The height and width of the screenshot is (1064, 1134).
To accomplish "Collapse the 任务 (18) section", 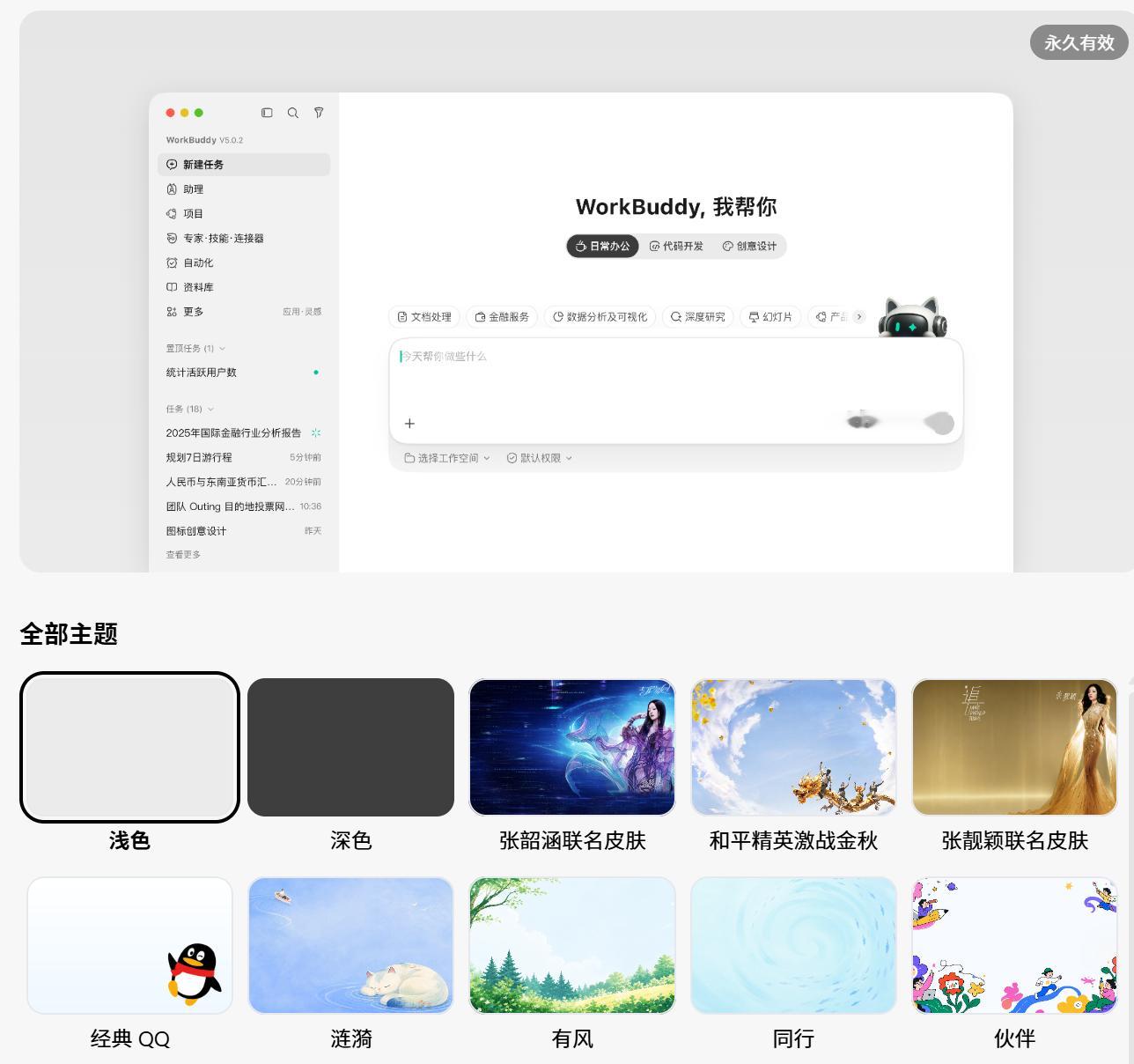I will [x=190, y=409].
